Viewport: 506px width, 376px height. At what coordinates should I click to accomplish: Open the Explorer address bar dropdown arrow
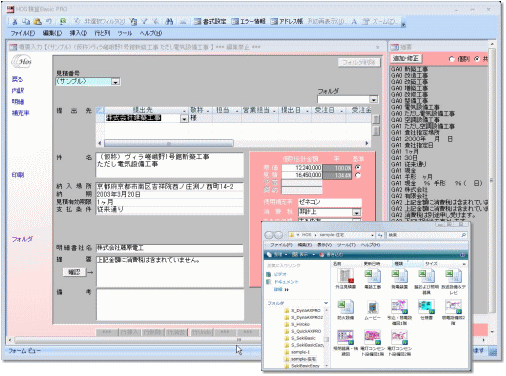click(x=372, y=235)
